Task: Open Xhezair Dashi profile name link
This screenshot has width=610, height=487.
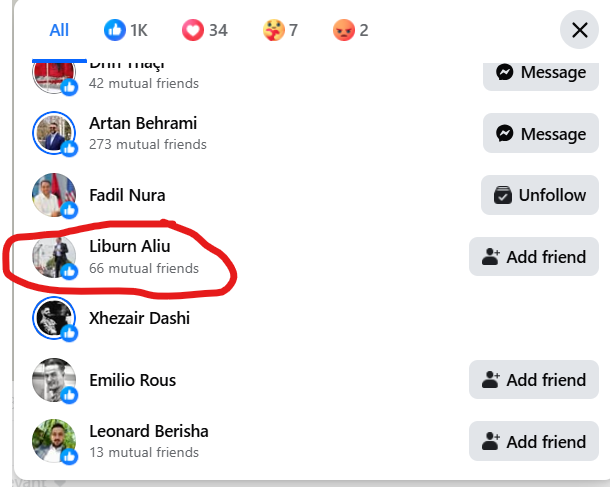Action: 139,318
